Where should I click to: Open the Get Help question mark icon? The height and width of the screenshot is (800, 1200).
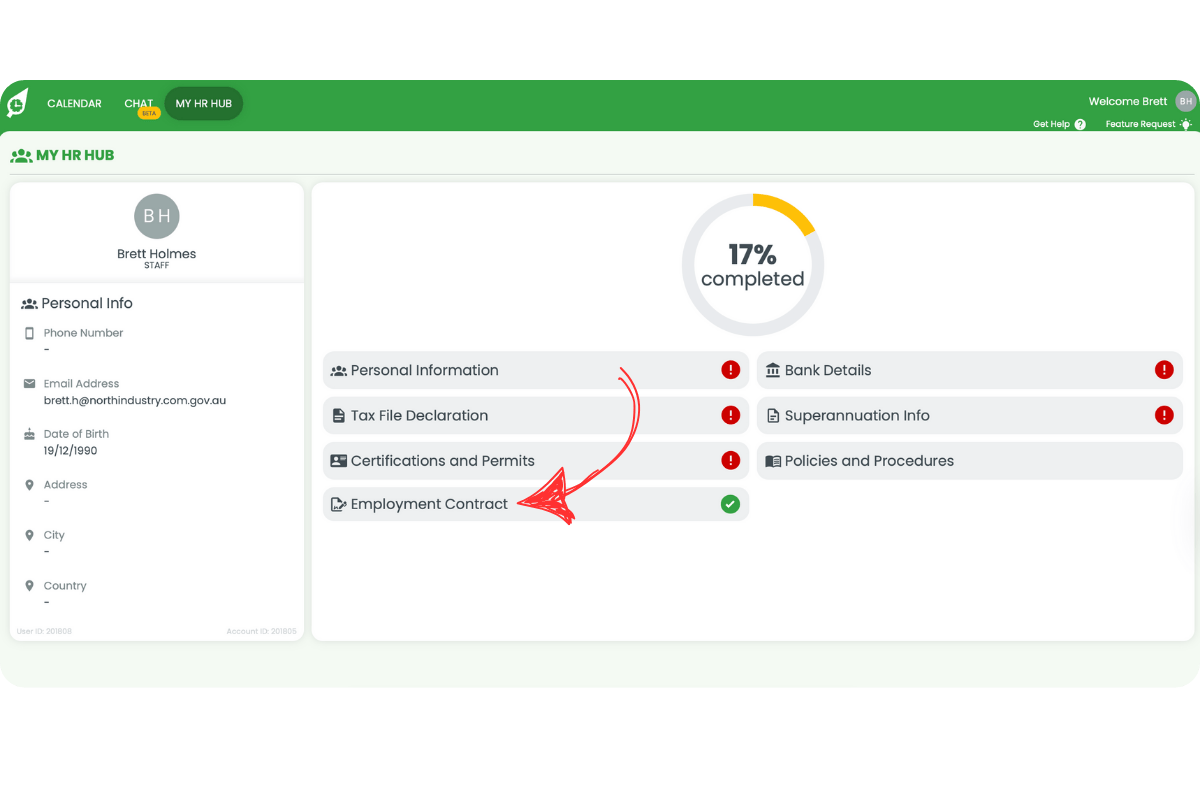[1081, 124]
